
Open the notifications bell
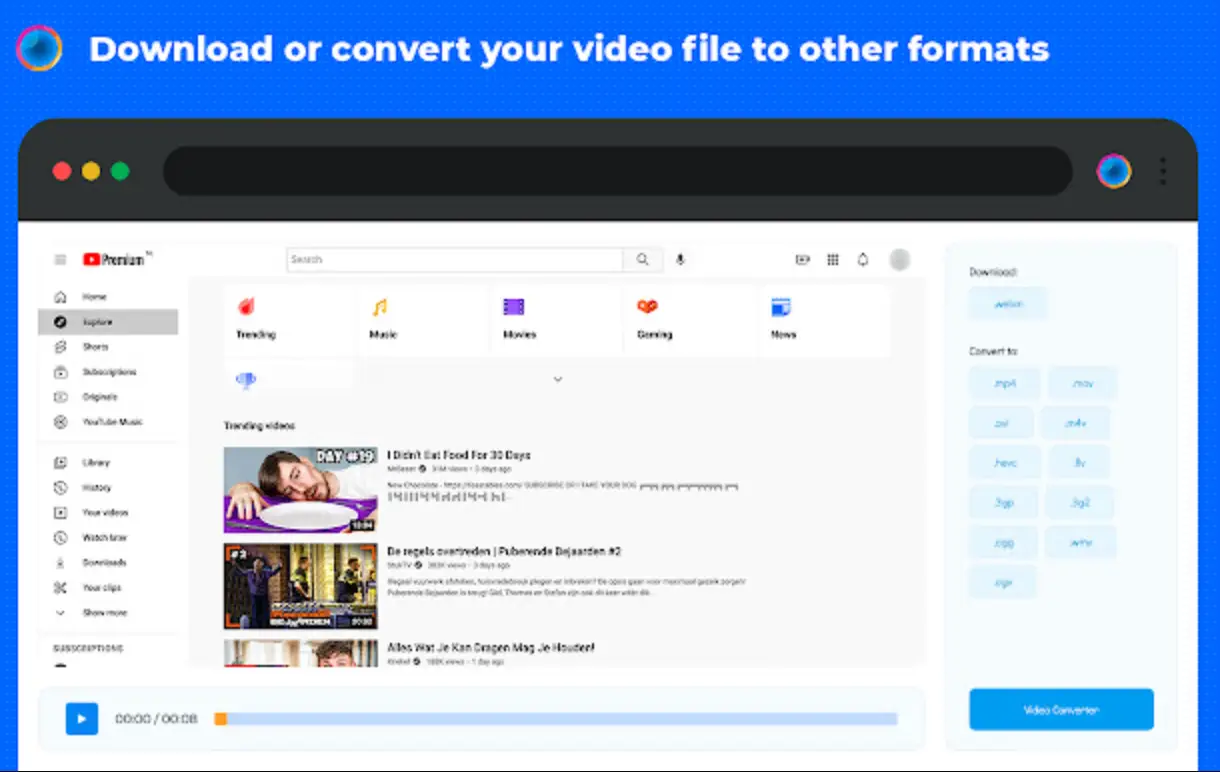click(x=862, y=259)
